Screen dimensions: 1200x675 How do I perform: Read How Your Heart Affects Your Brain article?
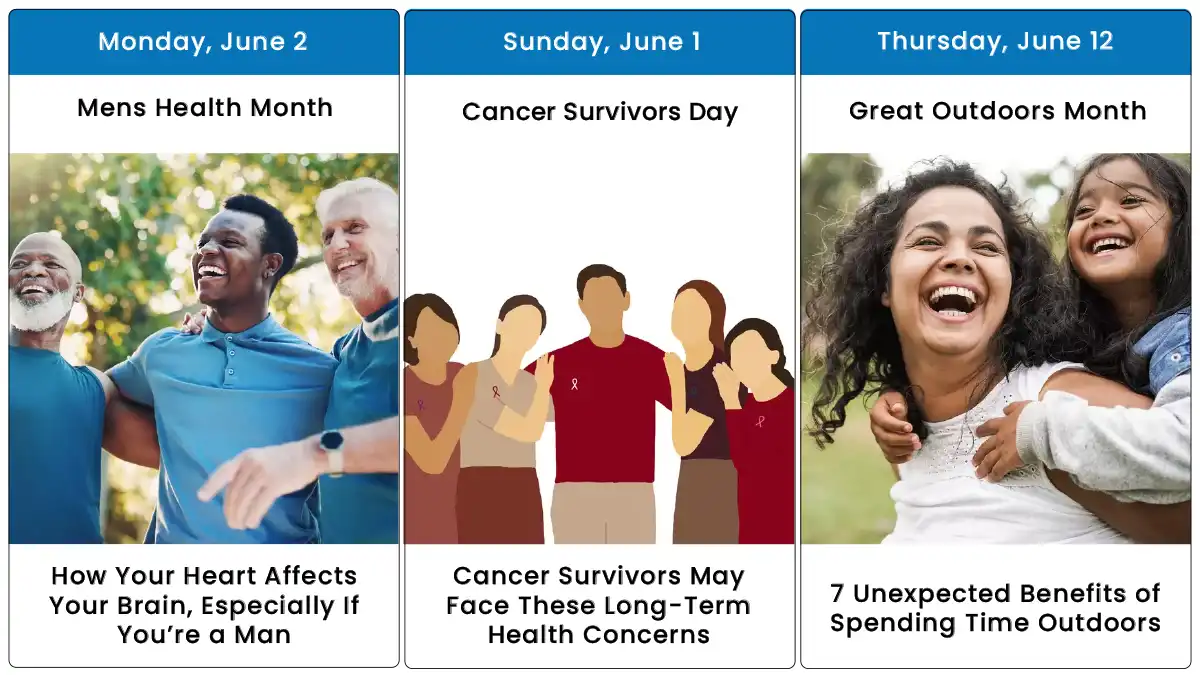tap(204, 605)
